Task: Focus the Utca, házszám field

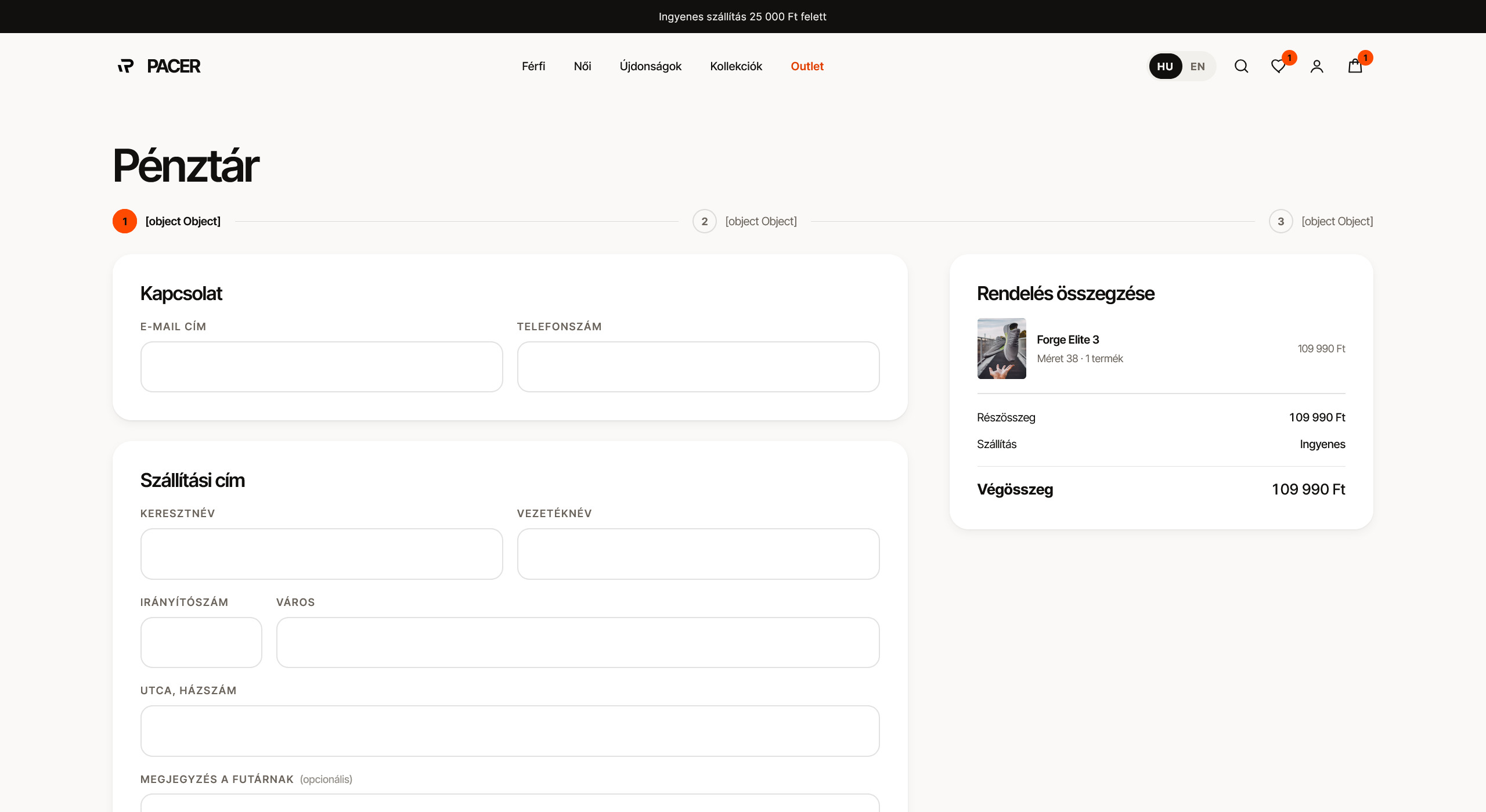Action: (x=510, y=731)
